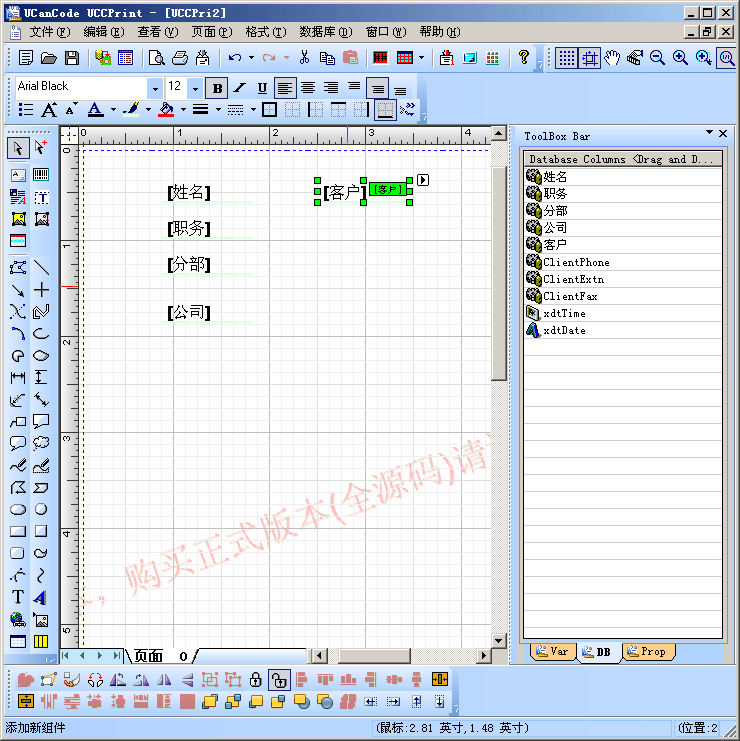Image resolution: width=740 pixels, height=741 pixels.
Task: Toggle Underline formatting button
Action: tap(262, 88)
